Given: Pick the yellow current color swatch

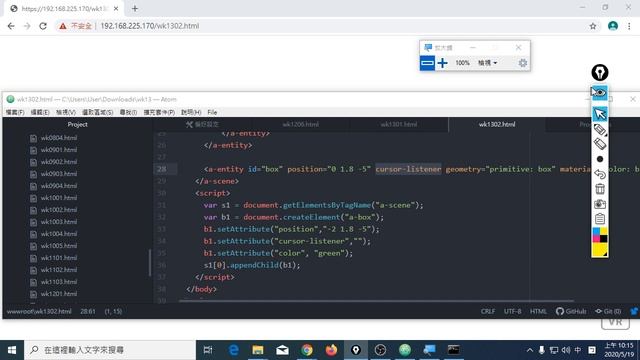Looking at the screenshot, I should click(600, 250).
